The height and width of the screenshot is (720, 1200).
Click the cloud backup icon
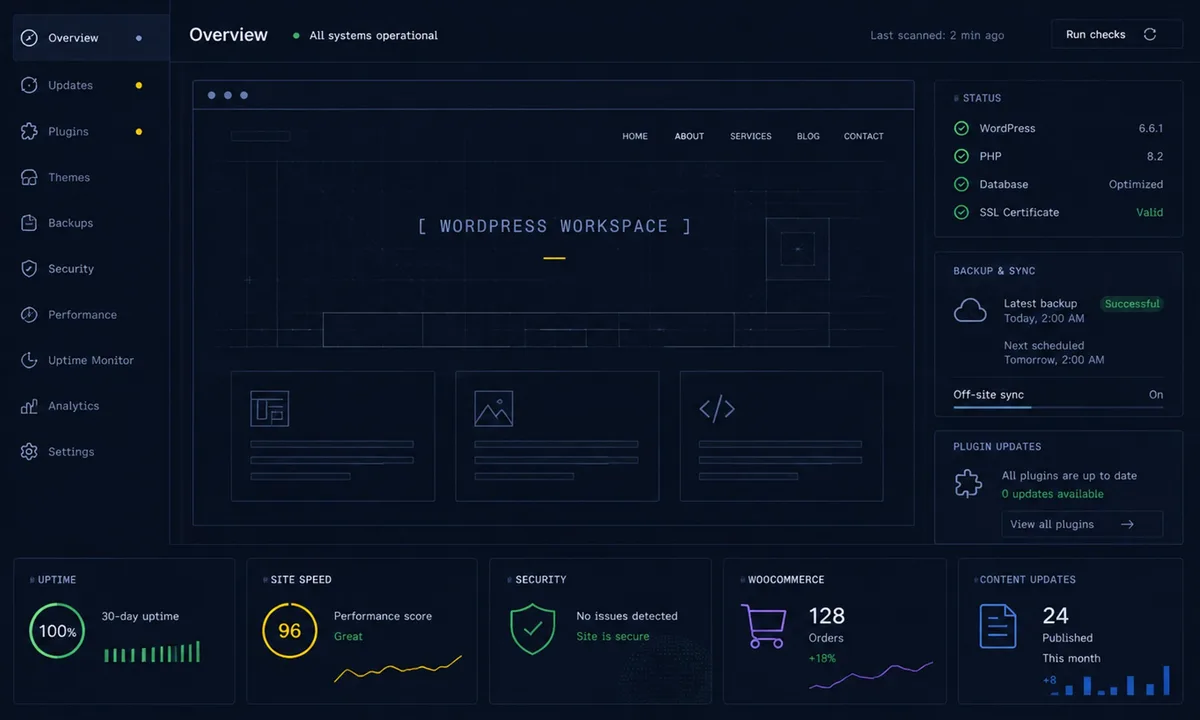(970, 311)
